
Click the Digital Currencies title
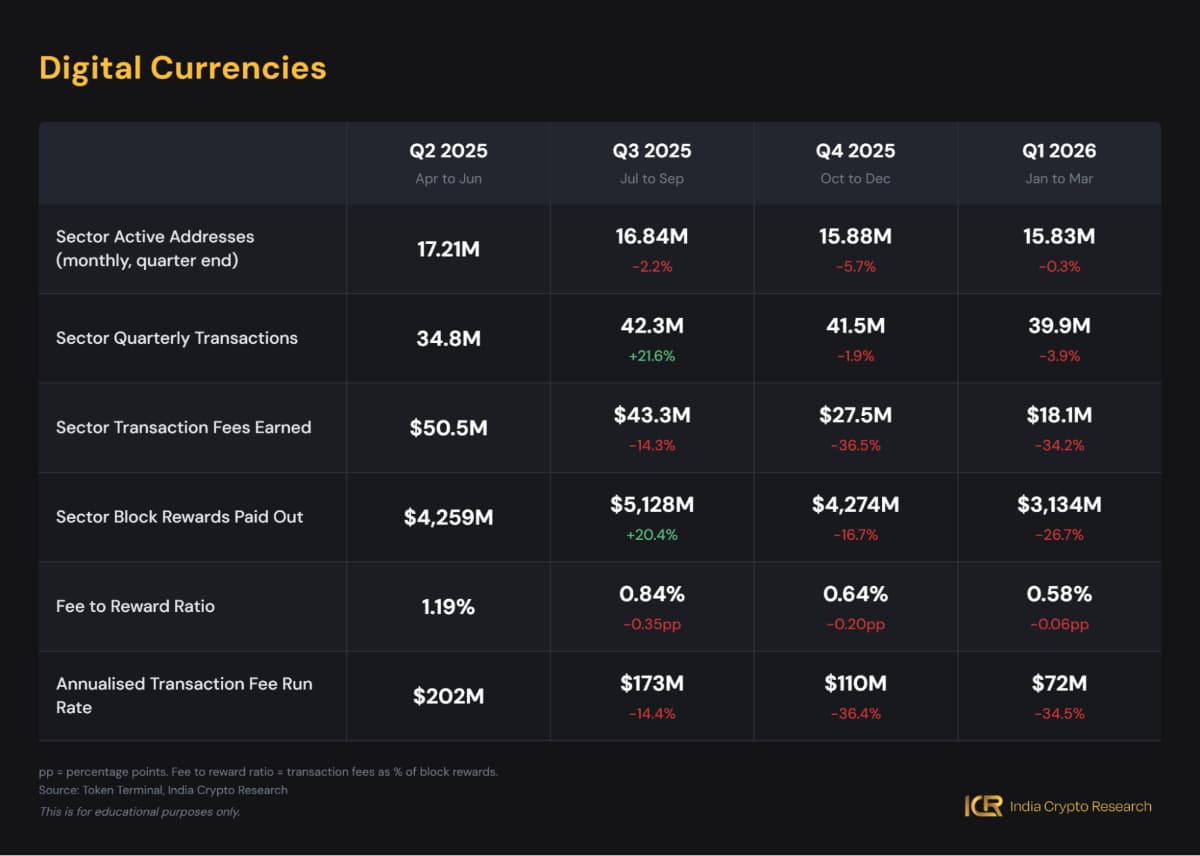(182, 68)
